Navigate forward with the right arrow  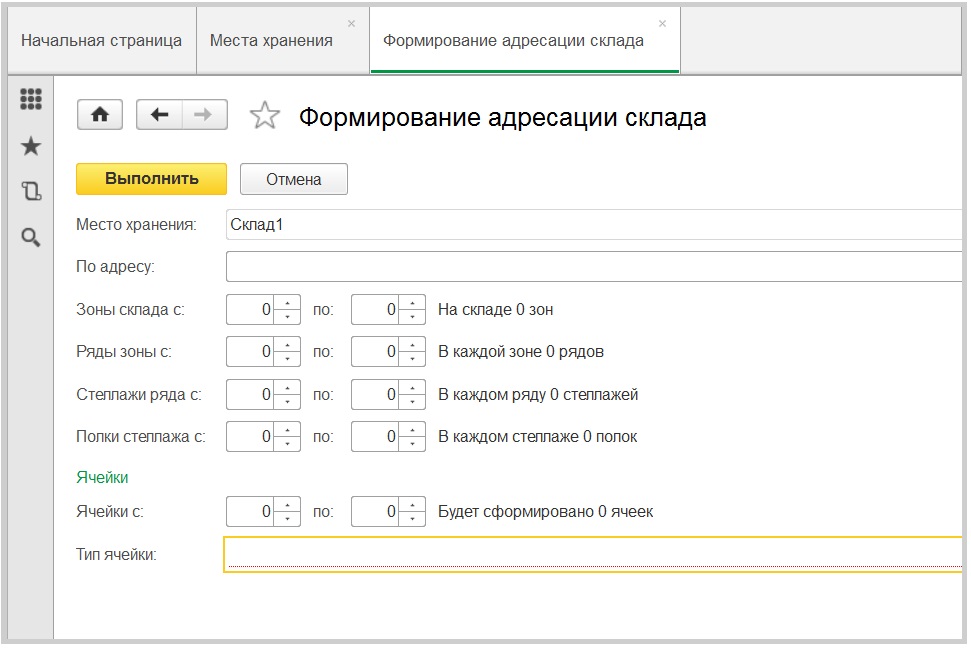204,115
